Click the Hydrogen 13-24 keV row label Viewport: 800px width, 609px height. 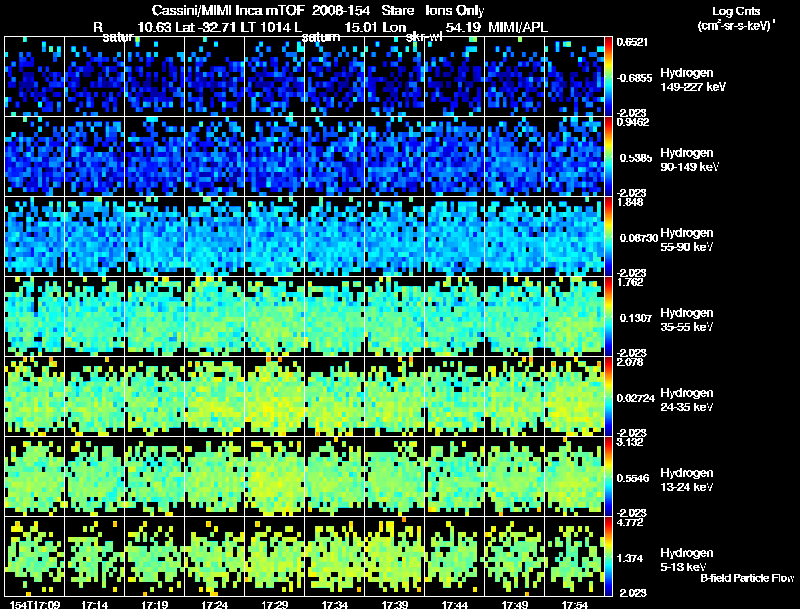[x=687, y=480]
